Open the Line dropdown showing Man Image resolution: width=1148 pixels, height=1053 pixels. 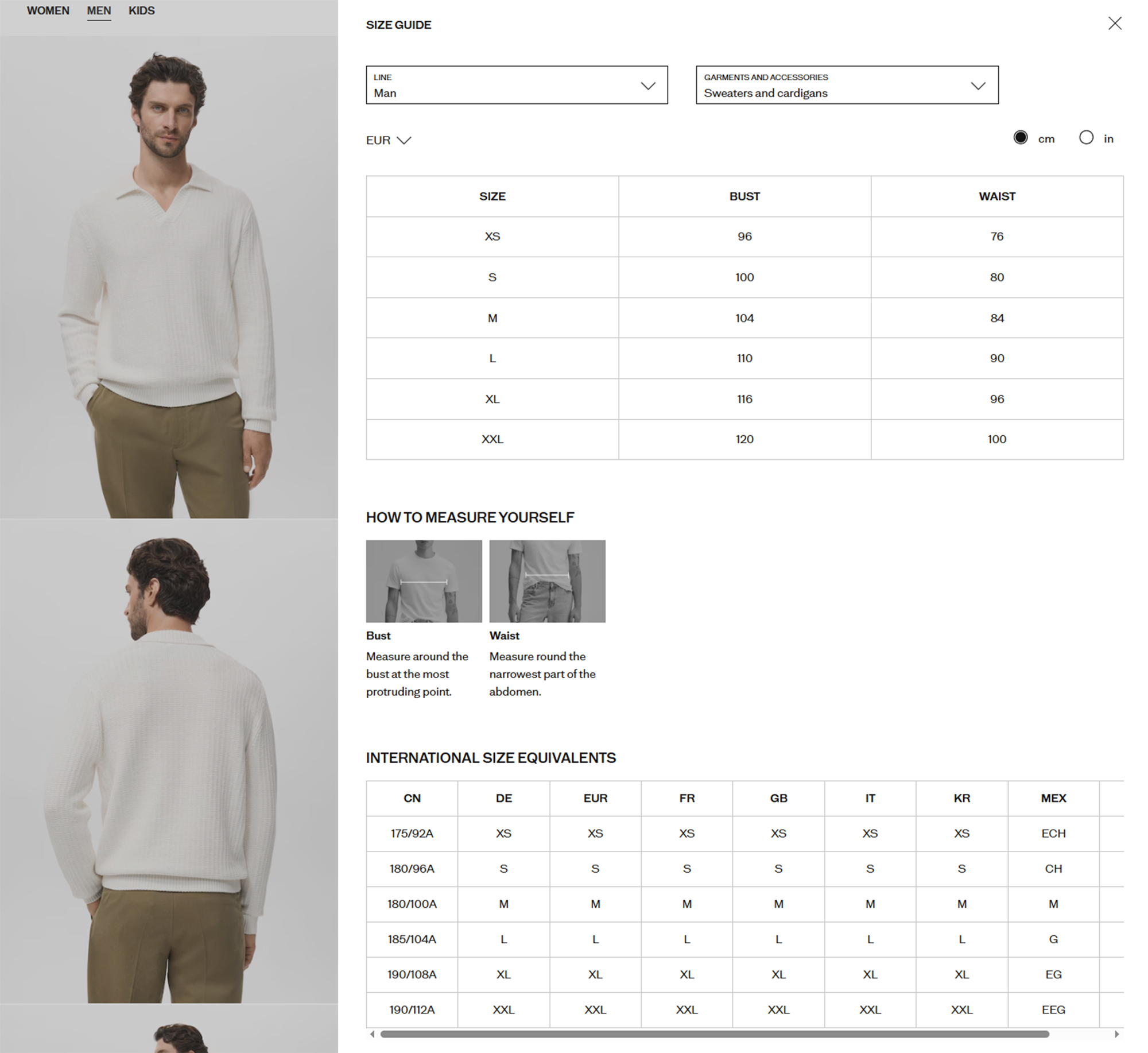[516, 85]
